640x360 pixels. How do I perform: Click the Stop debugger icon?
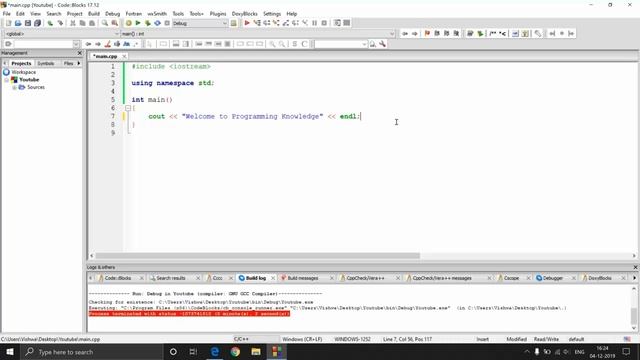[x=324, y=23]
